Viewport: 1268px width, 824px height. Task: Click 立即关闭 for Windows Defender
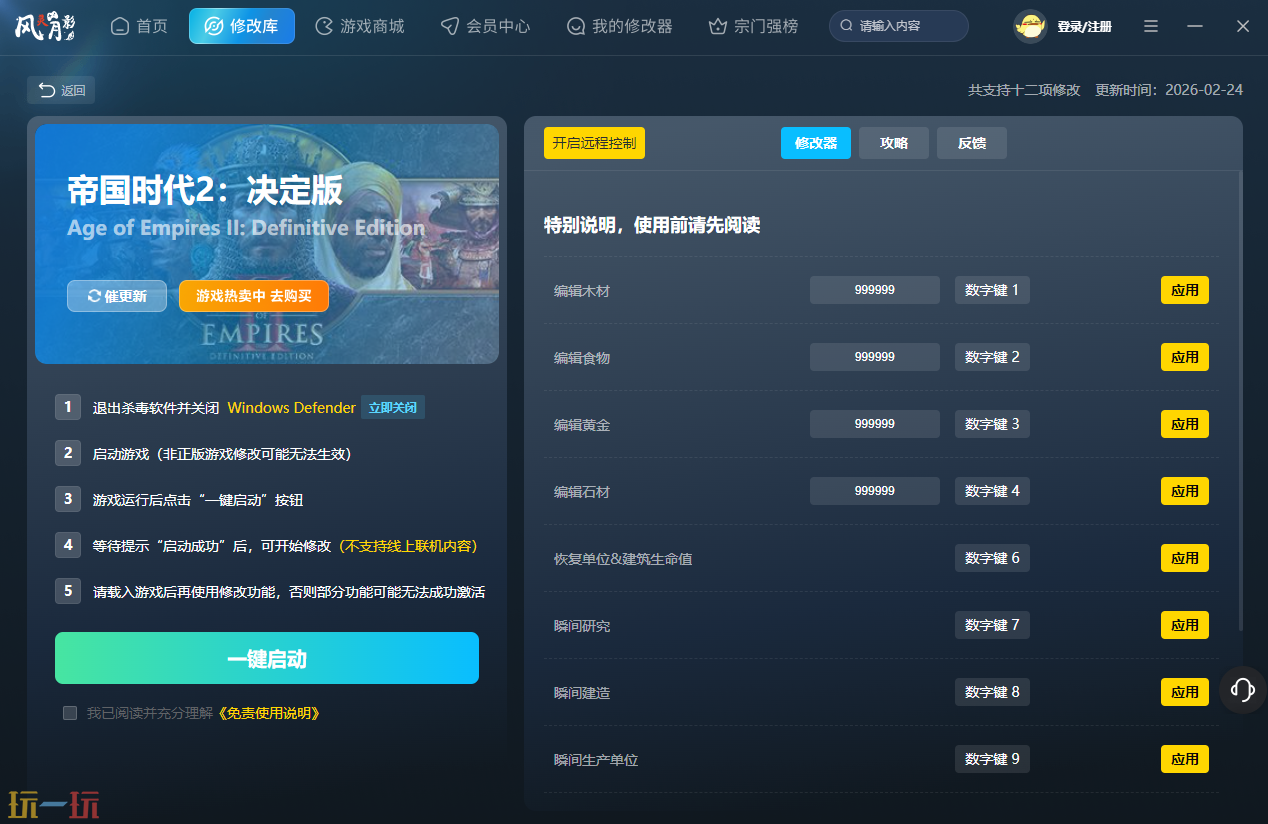point(393,407)
